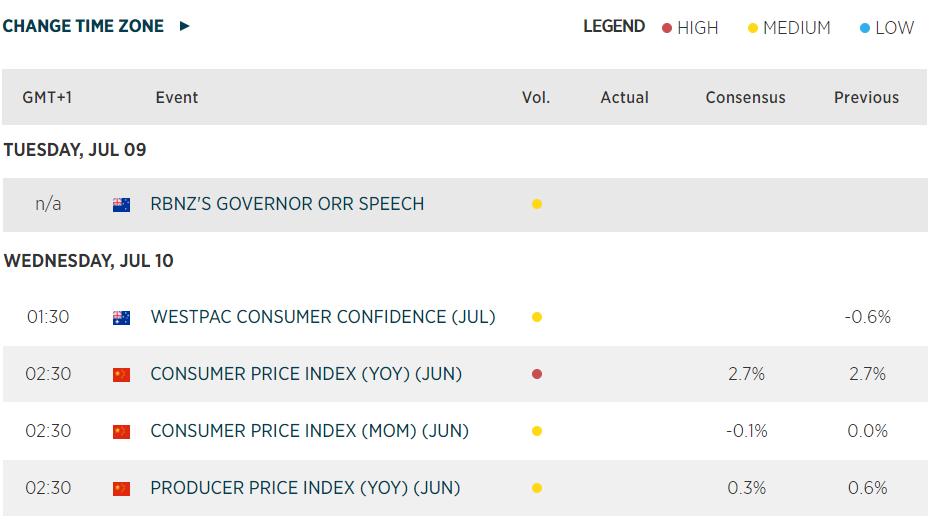Screen dimensions: 941x521
Task: Open Producer Price Index (YoY) (Jun) event
Action: click(305, 488)
